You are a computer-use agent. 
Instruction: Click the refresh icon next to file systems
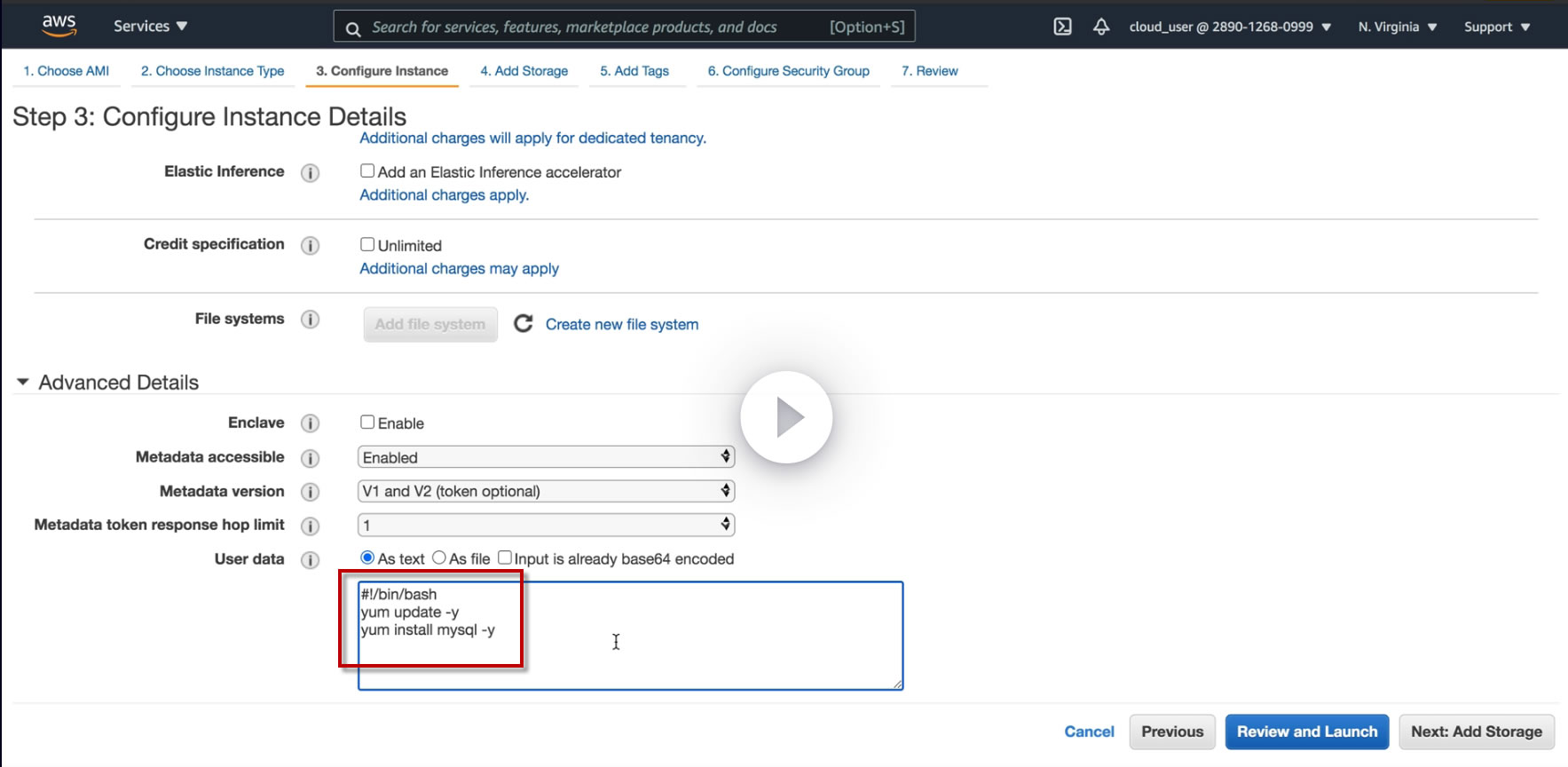pos(524,324)
